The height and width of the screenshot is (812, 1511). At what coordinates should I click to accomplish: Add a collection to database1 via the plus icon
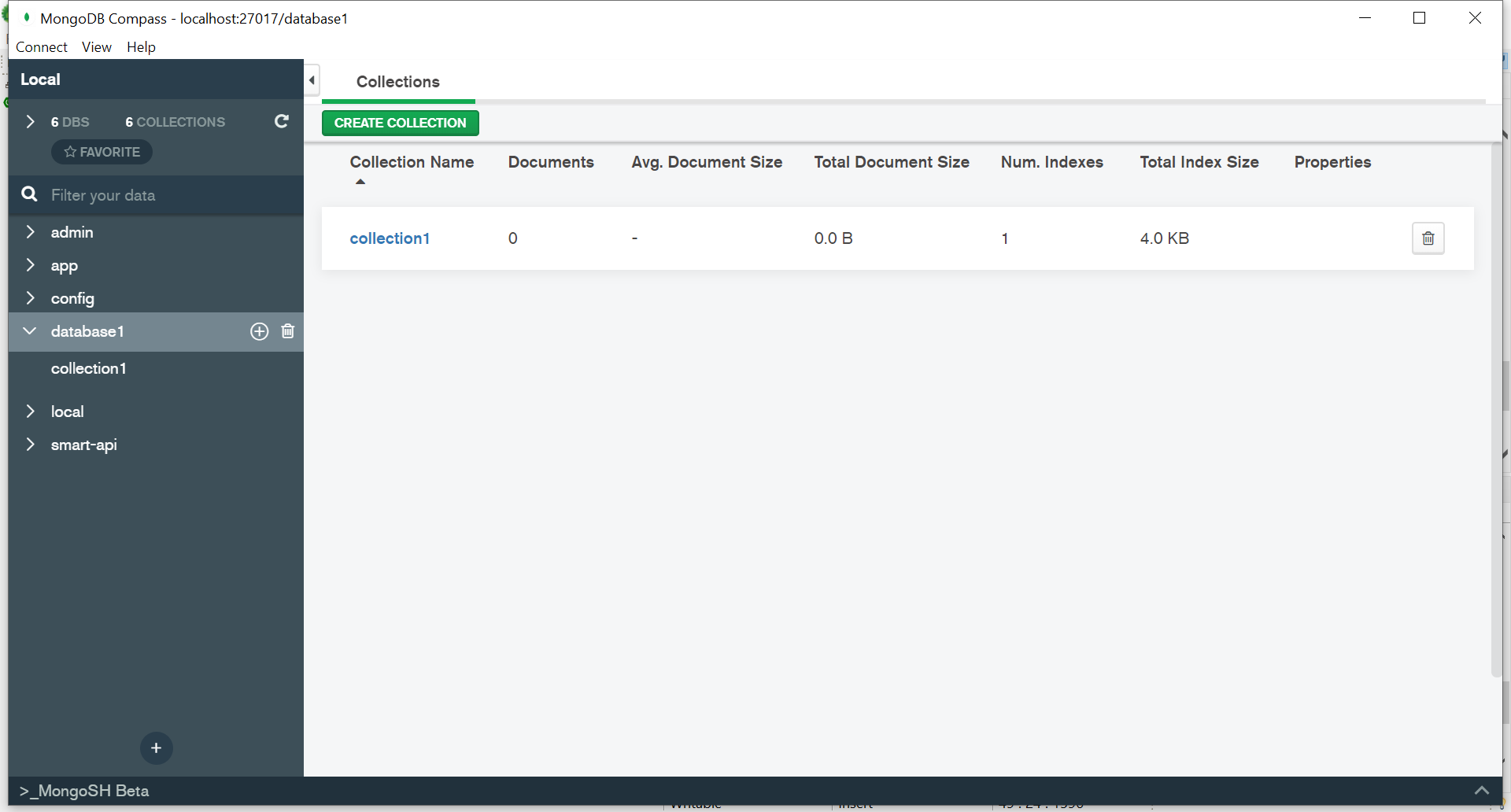coord(259,331)
